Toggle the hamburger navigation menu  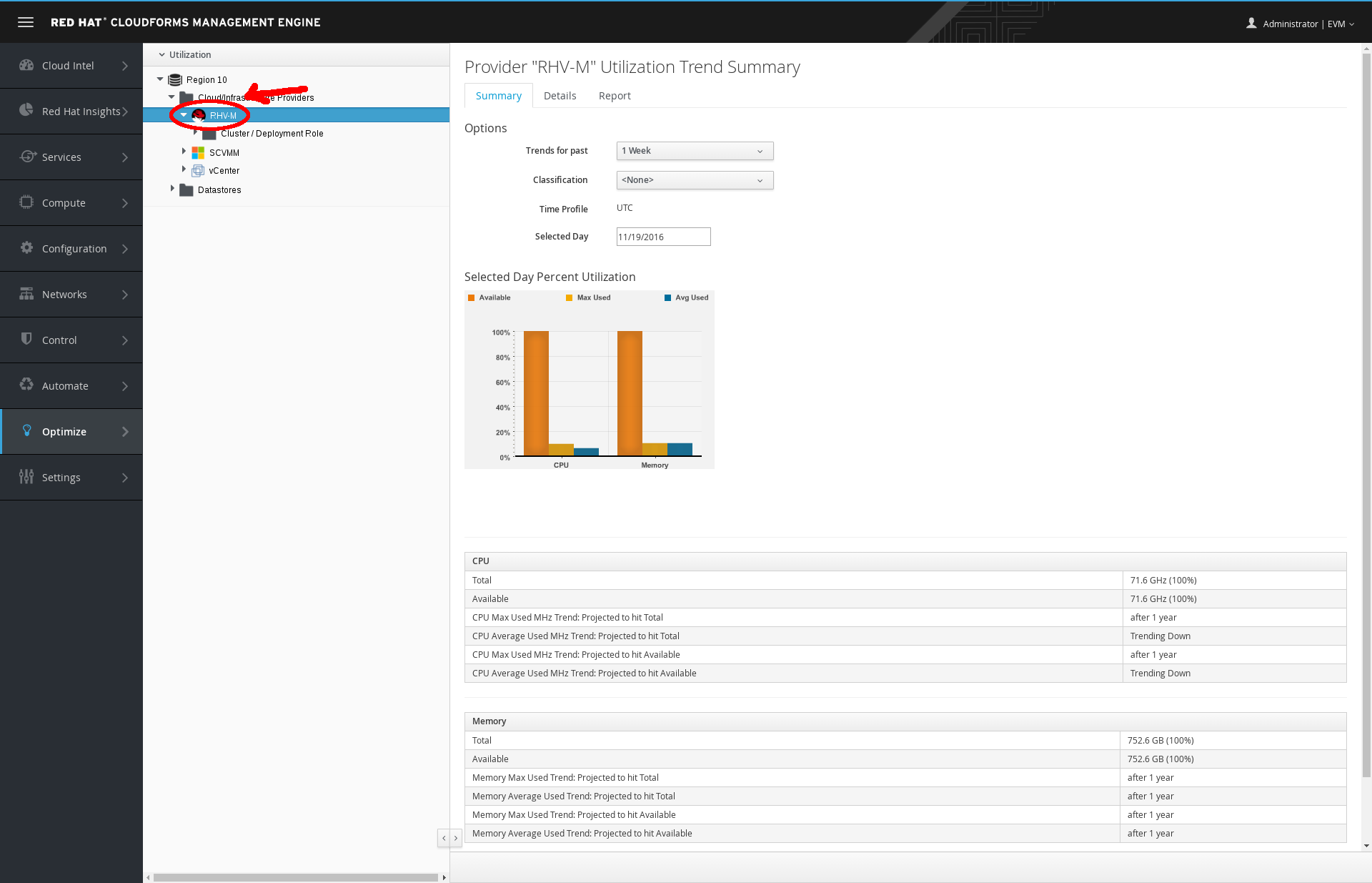[26, 22]
